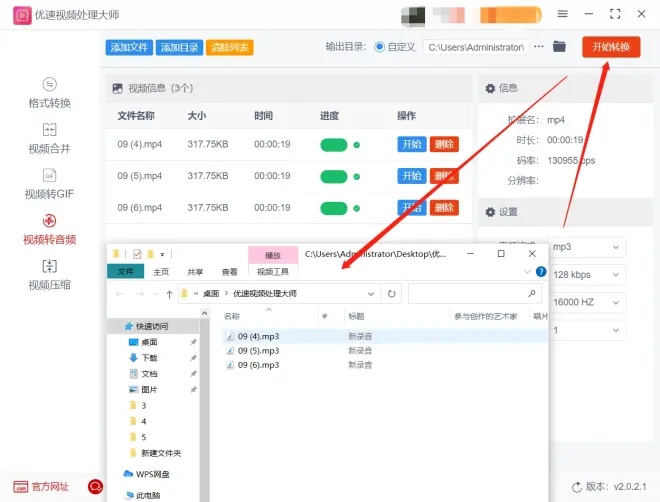Click the Explorer up-one-level arrow
660x502 pixels.
[x=167, y=294]
